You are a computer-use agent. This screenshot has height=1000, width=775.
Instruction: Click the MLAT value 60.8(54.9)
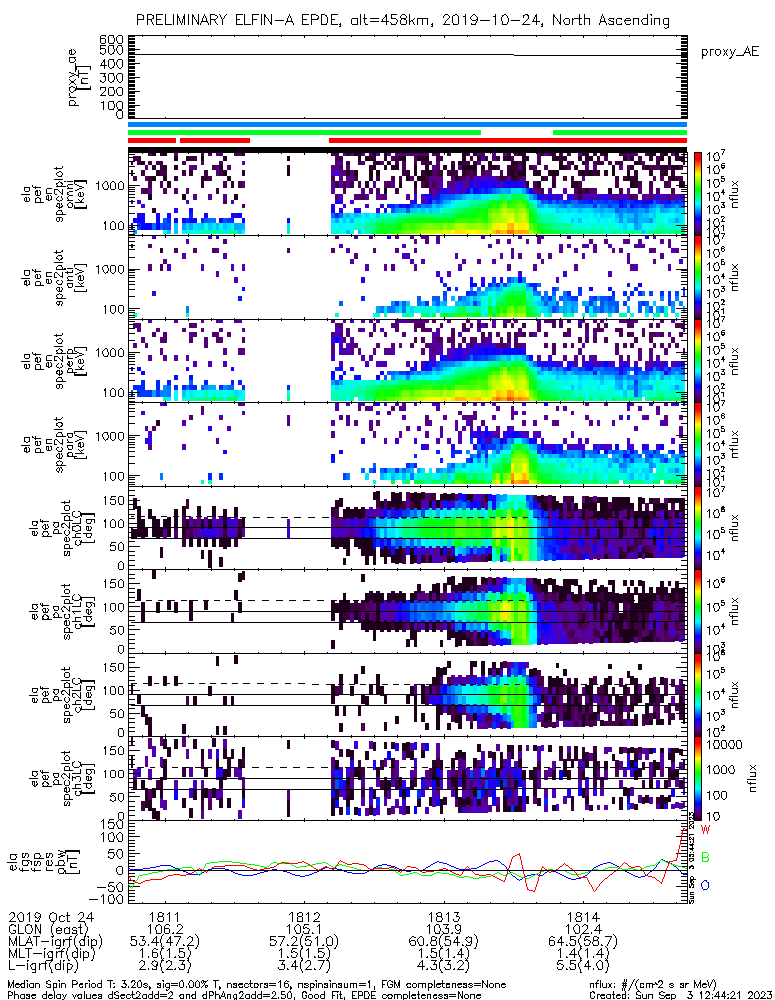point(443,941)
